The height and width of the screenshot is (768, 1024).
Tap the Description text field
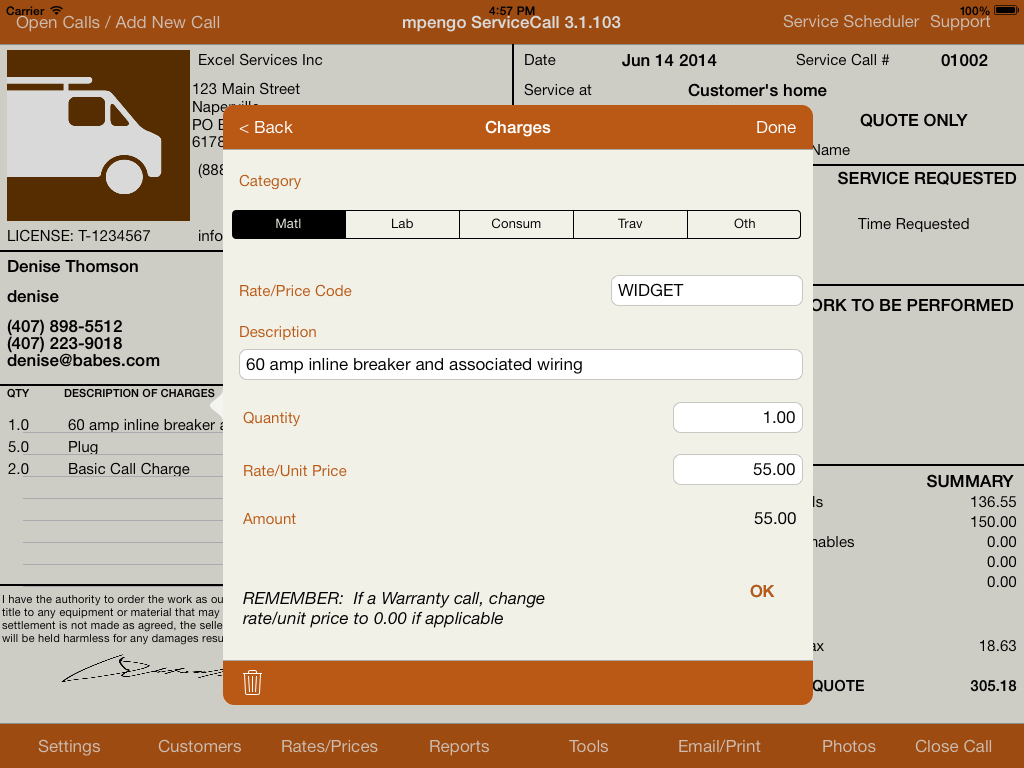[x=520, y=365]
